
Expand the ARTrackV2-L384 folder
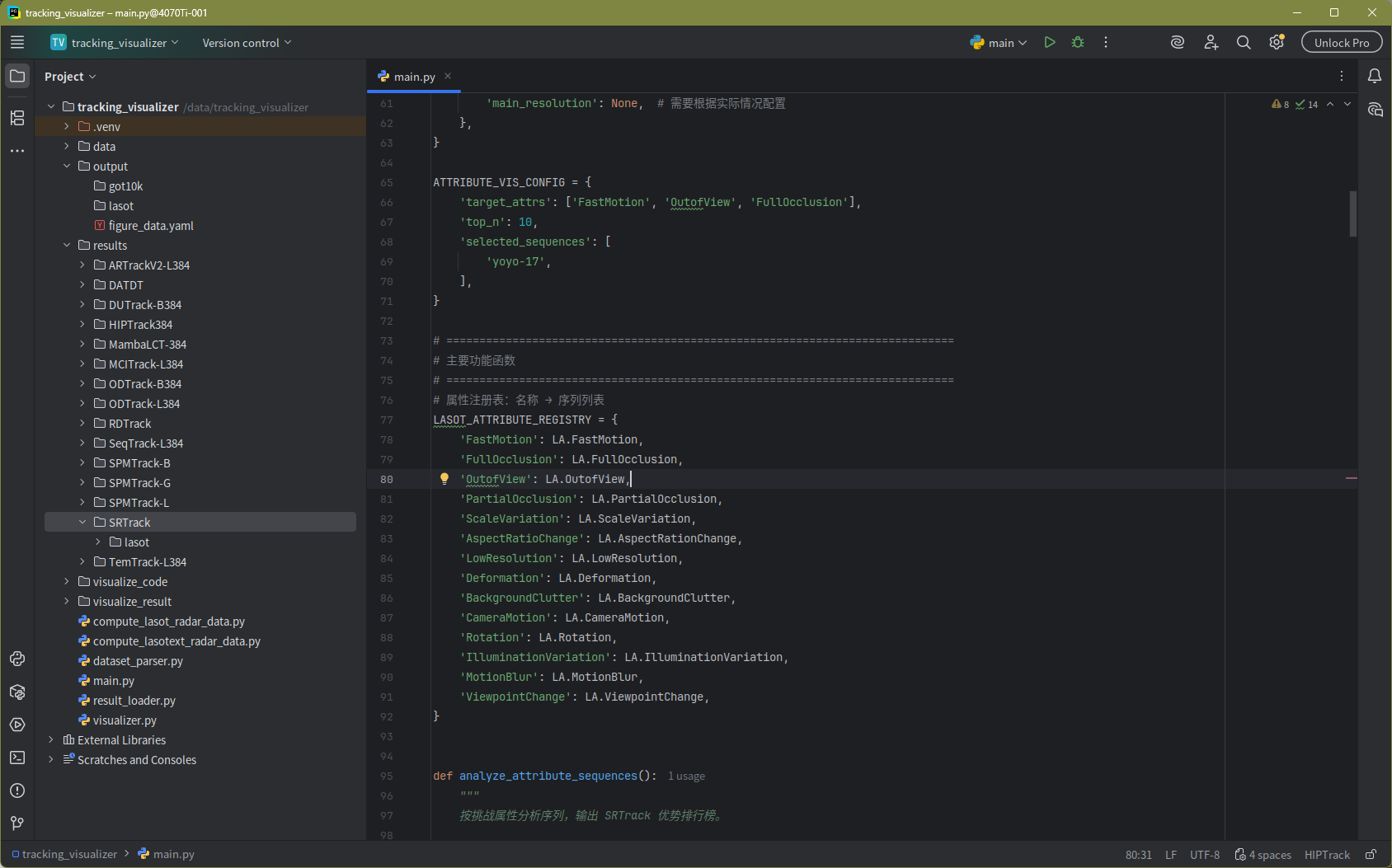pyautogui.click(x=82, y=265)
